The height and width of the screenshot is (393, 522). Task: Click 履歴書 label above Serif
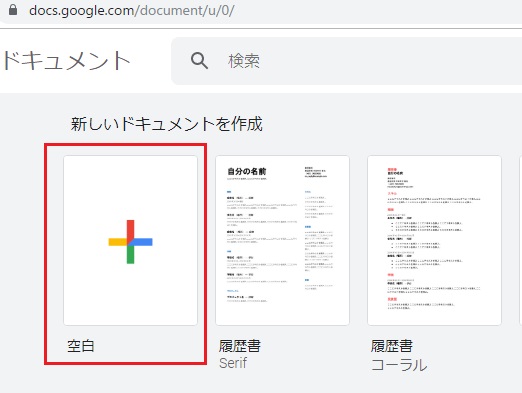(240, 346)
